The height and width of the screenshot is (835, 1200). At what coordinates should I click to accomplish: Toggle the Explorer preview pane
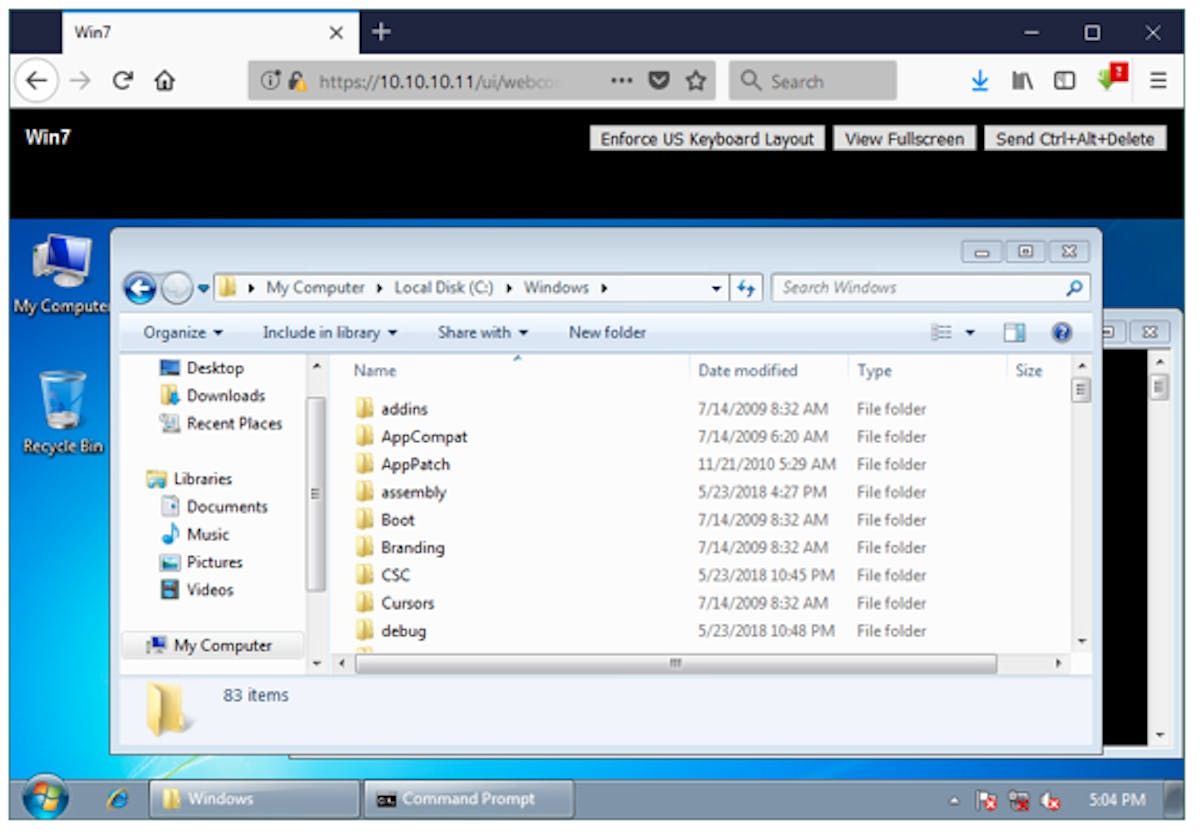[x=1014, y=333]
